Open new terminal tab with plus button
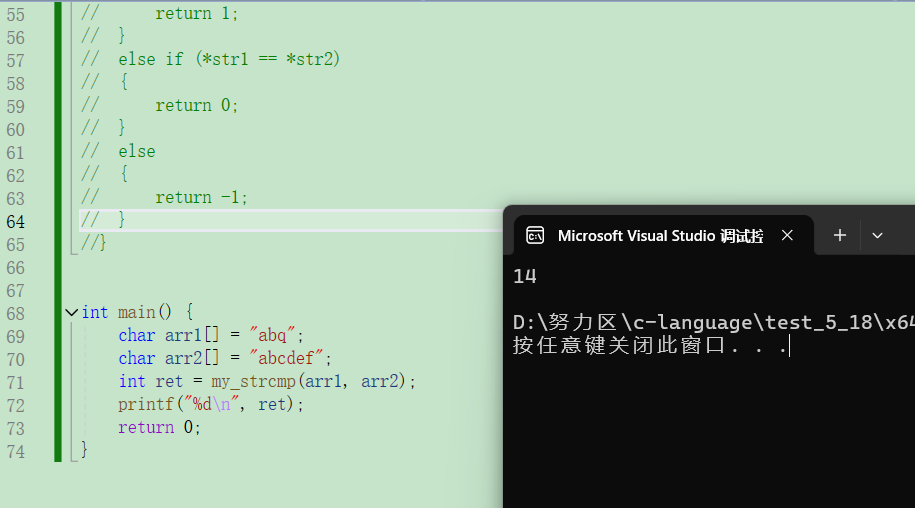Viewport: 915px width, 508px height. tap(840, 235)
